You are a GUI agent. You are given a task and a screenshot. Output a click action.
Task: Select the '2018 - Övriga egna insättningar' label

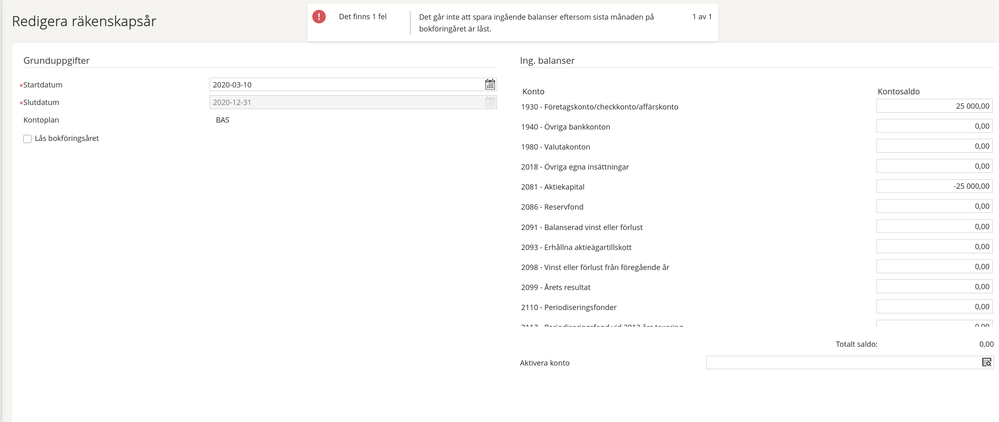point(575,167)
